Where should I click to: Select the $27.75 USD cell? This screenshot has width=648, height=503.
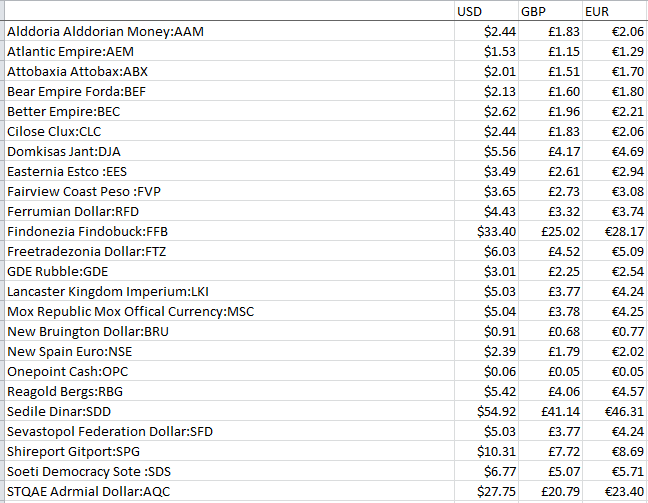point(486,491)
